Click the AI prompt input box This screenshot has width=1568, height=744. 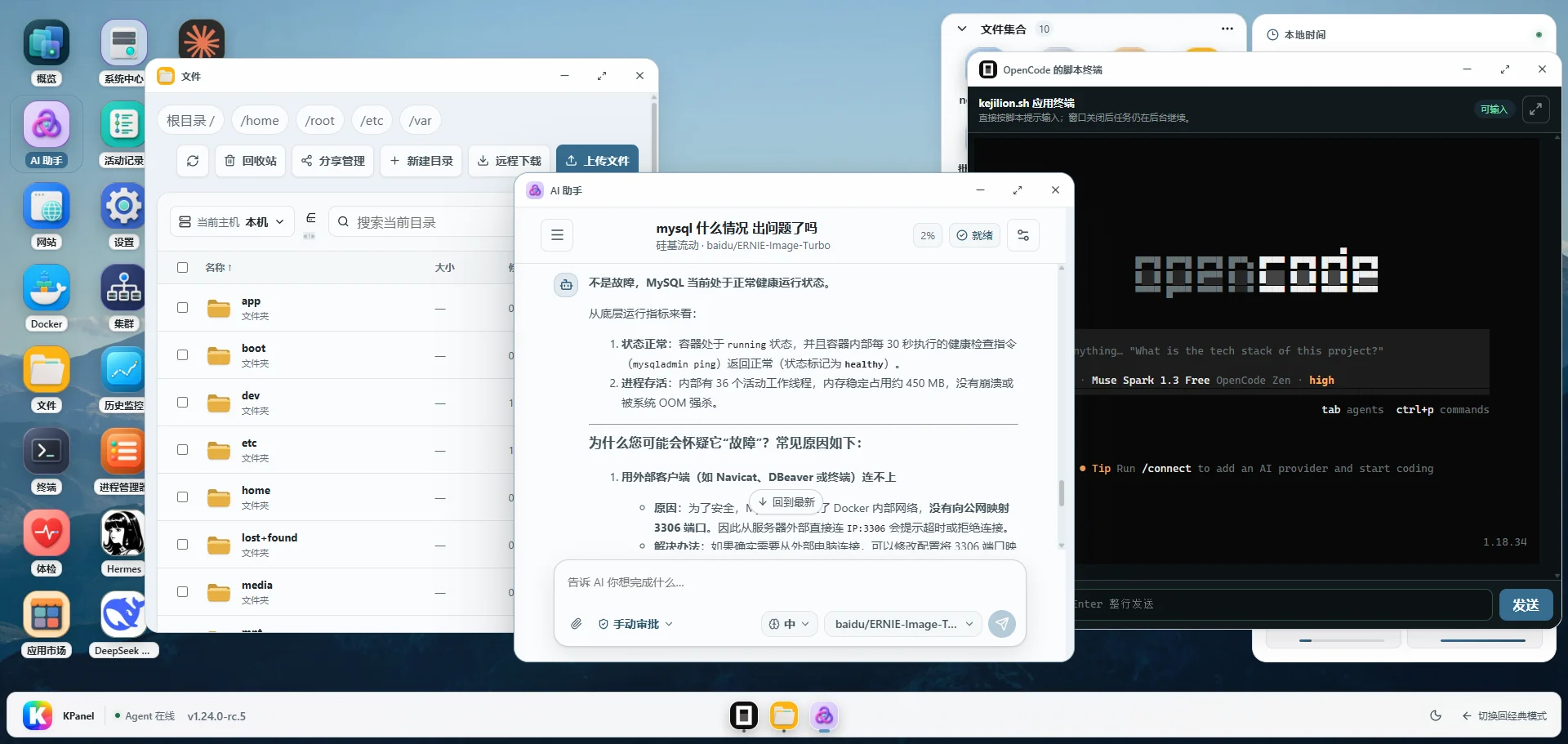[x=789, y=582]
